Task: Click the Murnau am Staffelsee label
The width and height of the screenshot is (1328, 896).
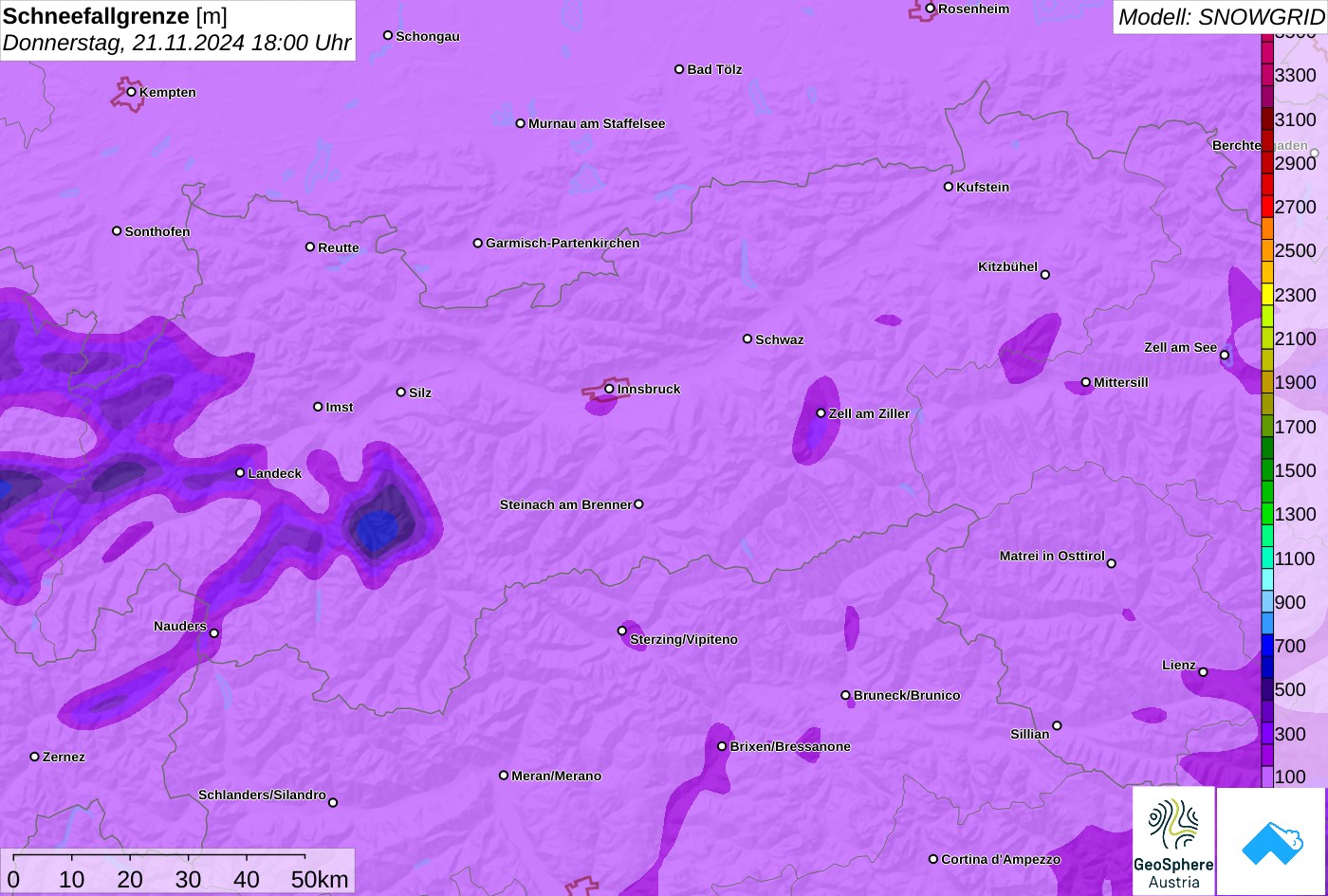Action: click(x=597, y=123)
